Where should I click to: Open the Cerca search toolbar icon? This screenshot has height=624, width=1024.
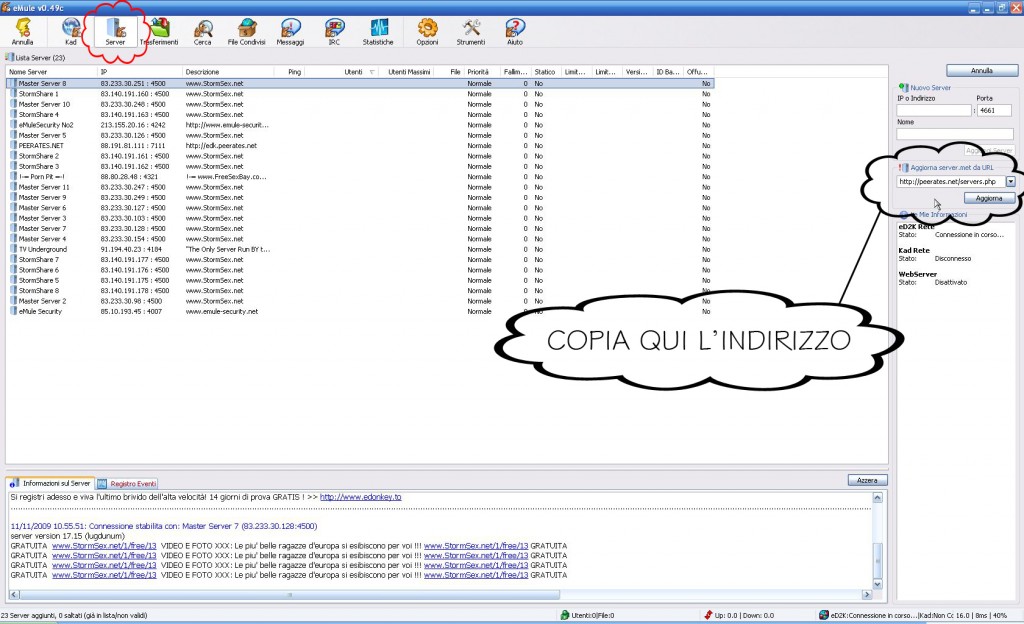point(202,31)
